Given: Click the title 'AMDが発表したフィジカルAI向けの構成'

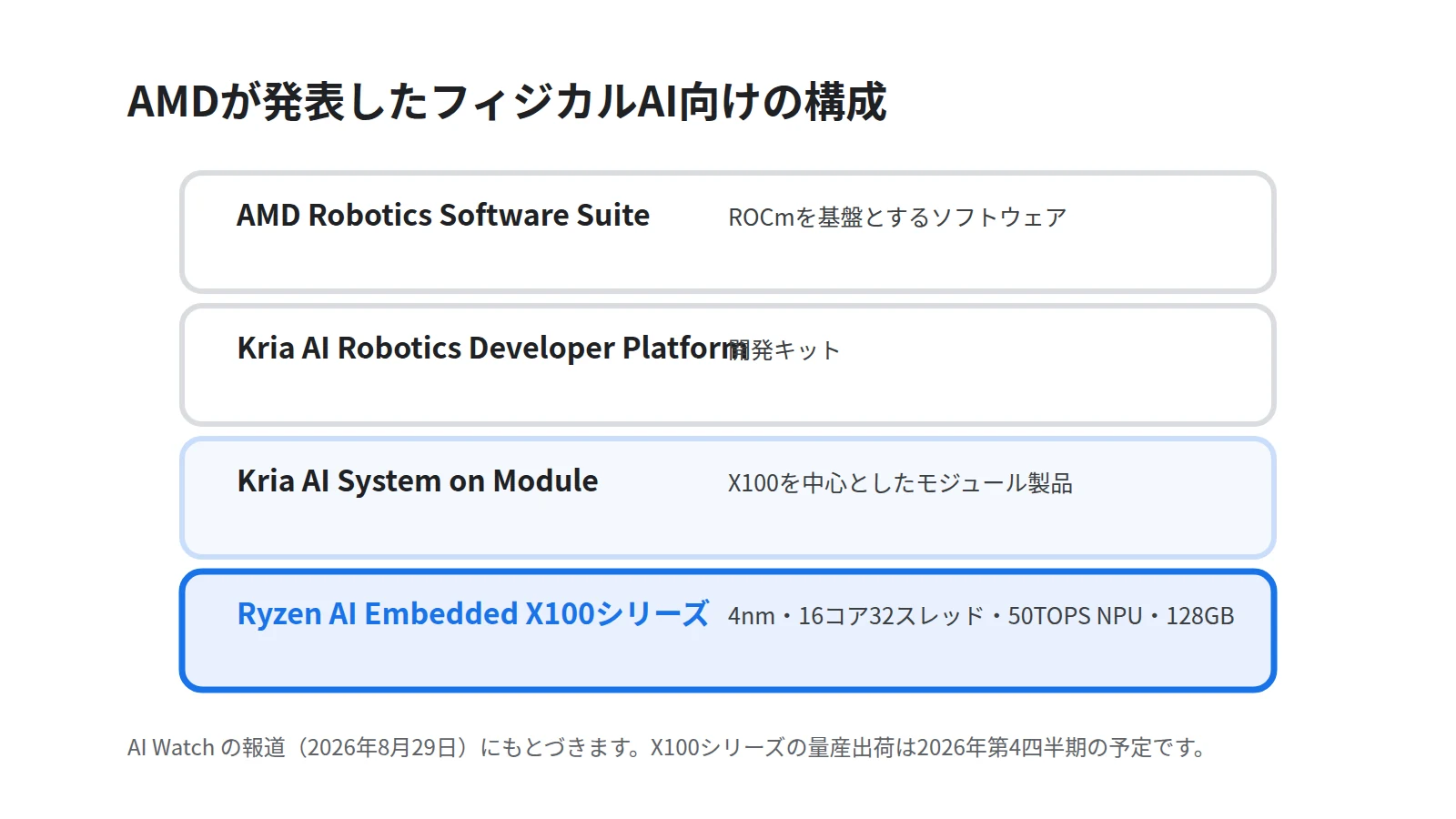Looking at the screenshot, I should pyautogui.click(x=507, y=101).
